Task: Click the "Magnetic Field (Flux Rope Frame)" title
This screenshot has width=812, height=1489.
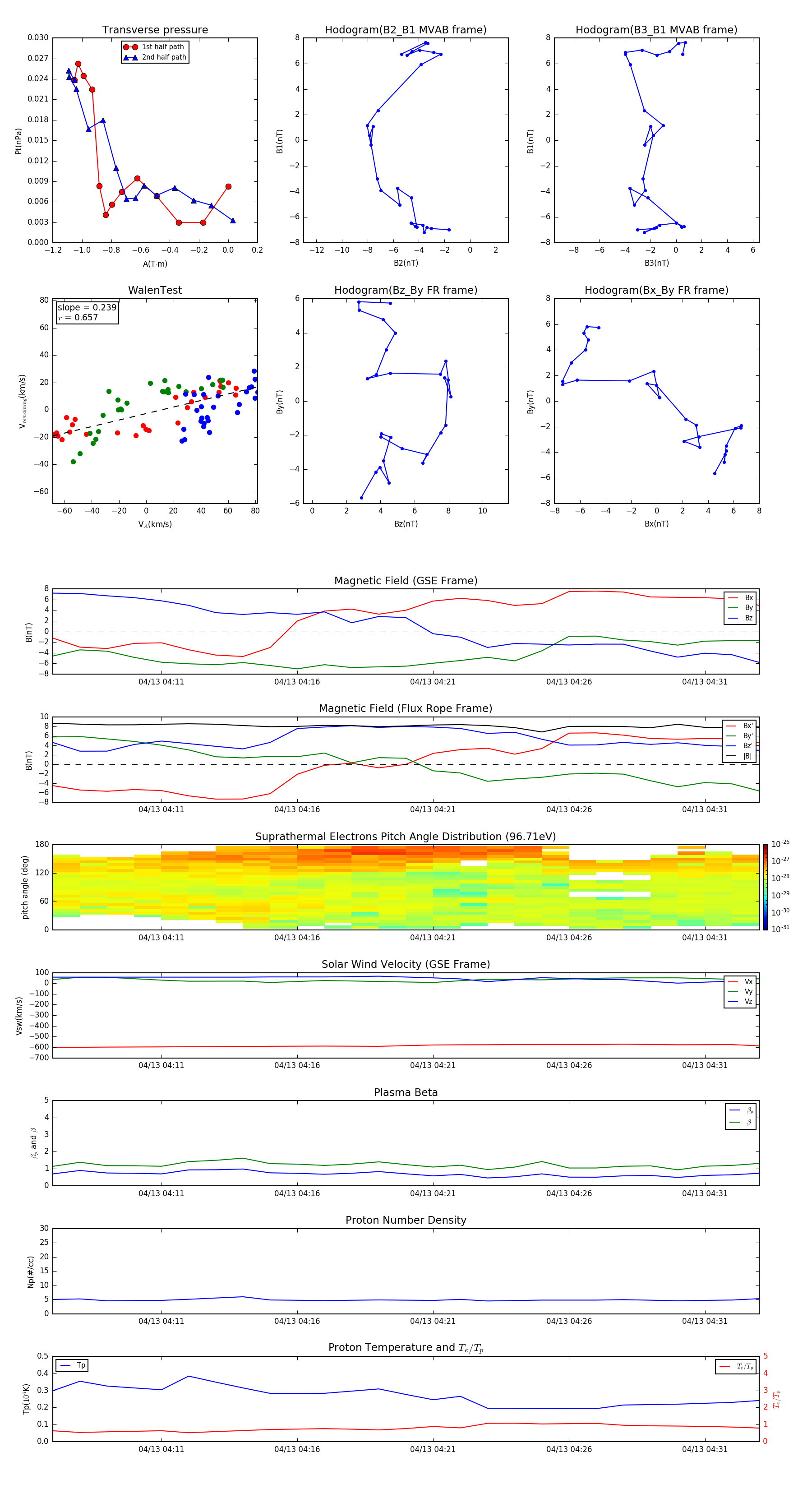Action: point(406,708)
